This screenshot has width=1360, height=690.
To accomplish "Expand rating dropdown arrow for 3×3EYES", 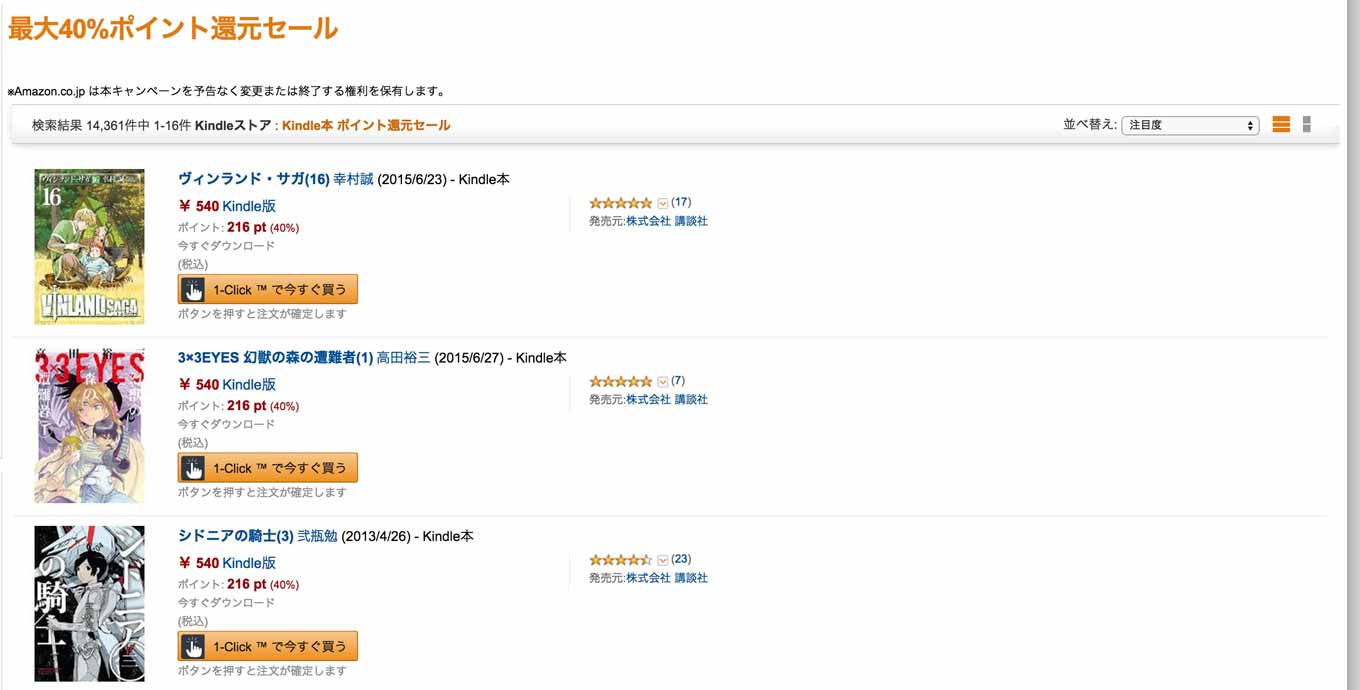I will click(662, 382).
